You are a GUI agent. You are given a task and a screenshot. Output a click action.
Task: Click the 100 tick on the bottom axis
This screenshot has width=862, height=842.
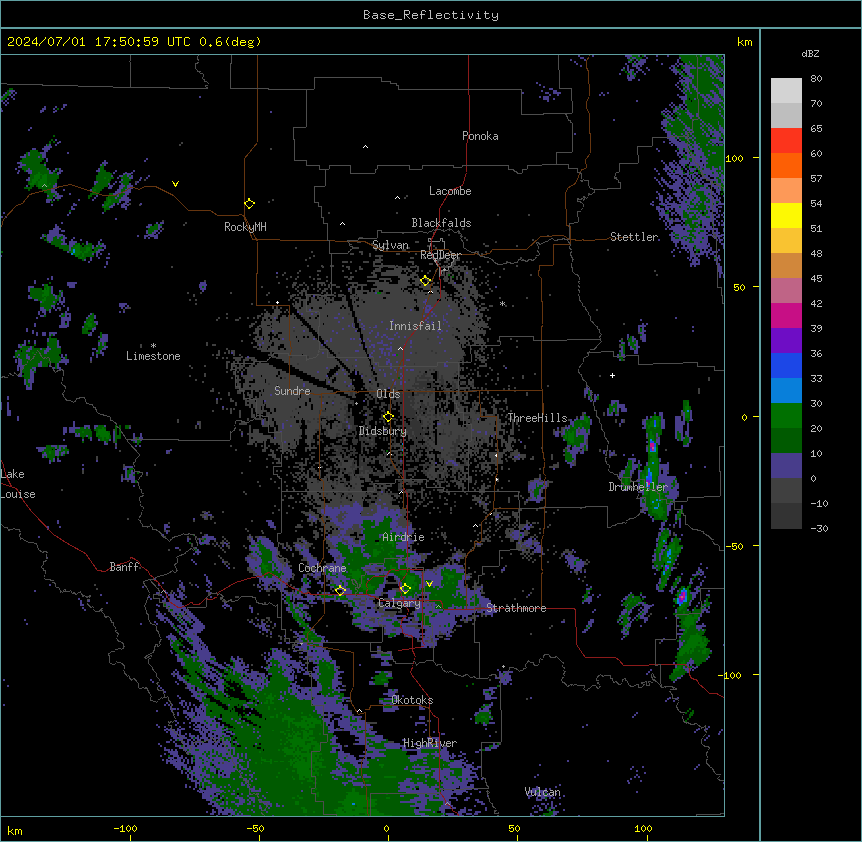pyautogui.click(x=643, y=829)
